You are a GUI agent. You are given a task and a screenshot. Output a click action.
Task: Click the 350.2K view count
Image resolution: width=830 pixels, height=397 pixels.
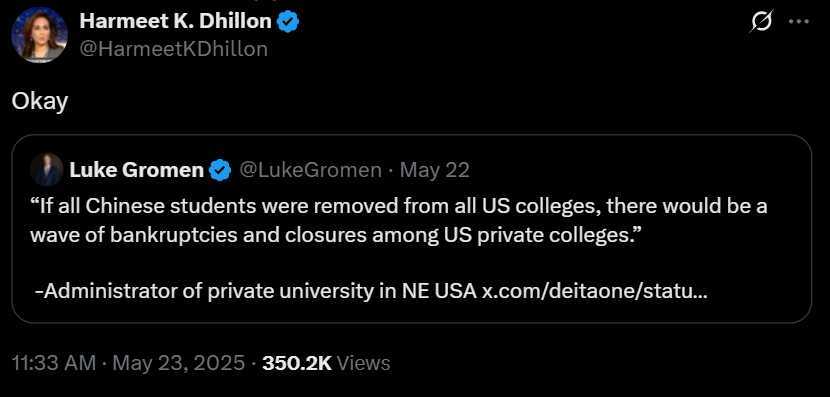click(296, 363)
